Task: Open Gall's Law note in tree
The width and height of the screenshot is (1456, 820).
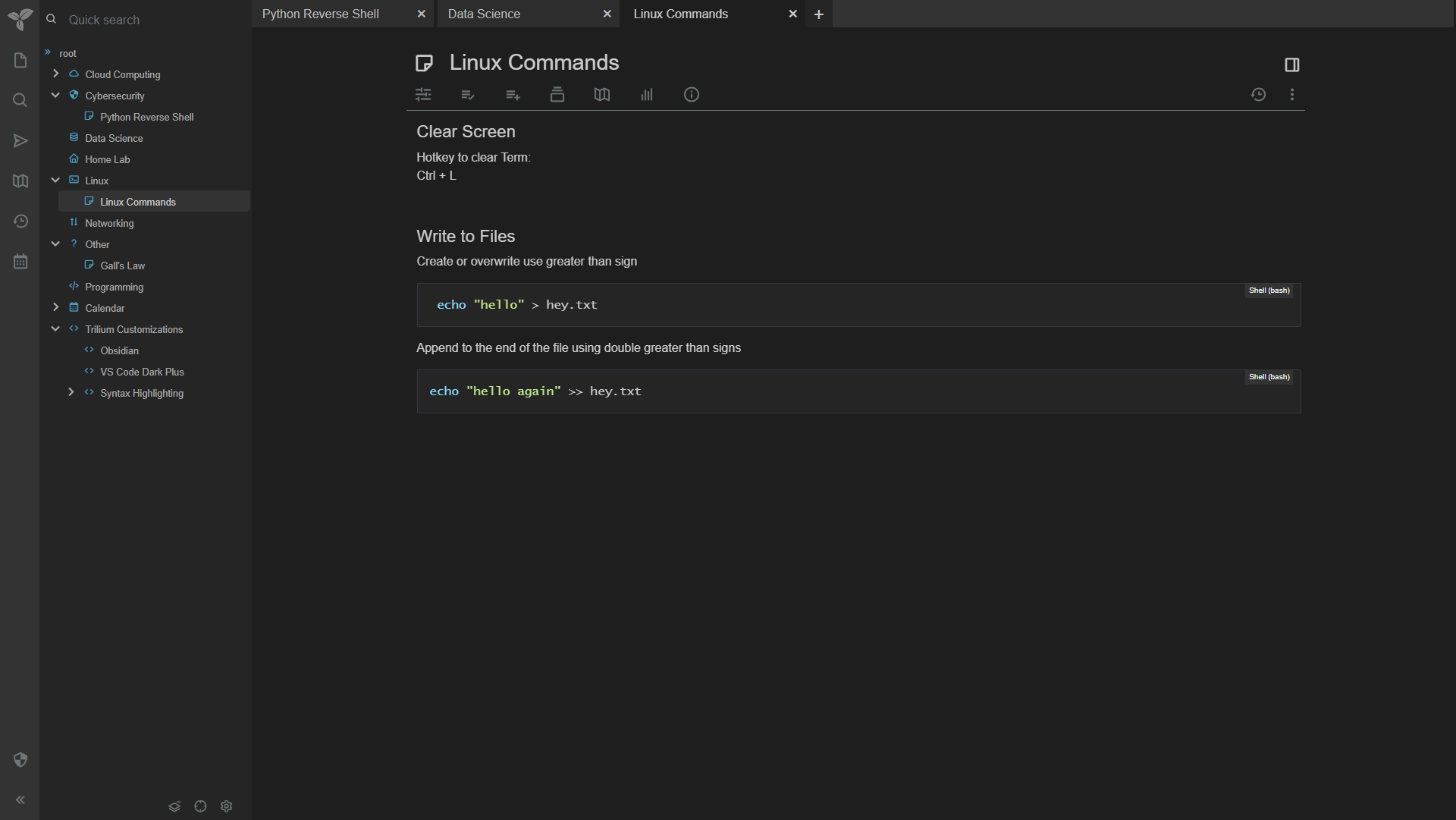Action: point(122,265)
